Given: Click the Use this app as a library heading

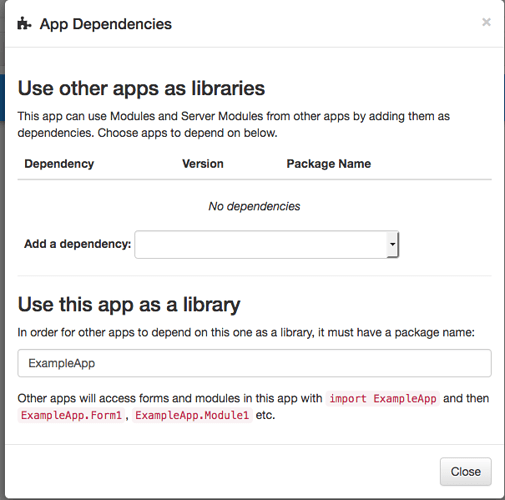Looking at the screenshot, I should (129, 305).
